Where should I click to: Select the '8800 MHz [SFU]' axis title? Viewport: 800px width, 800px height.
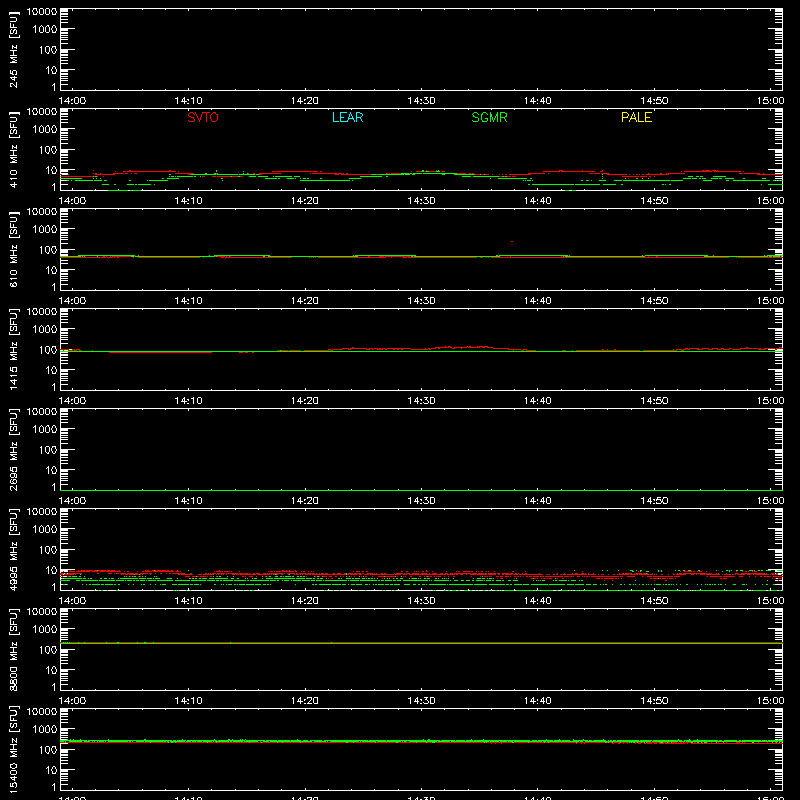tap(13, 649)
